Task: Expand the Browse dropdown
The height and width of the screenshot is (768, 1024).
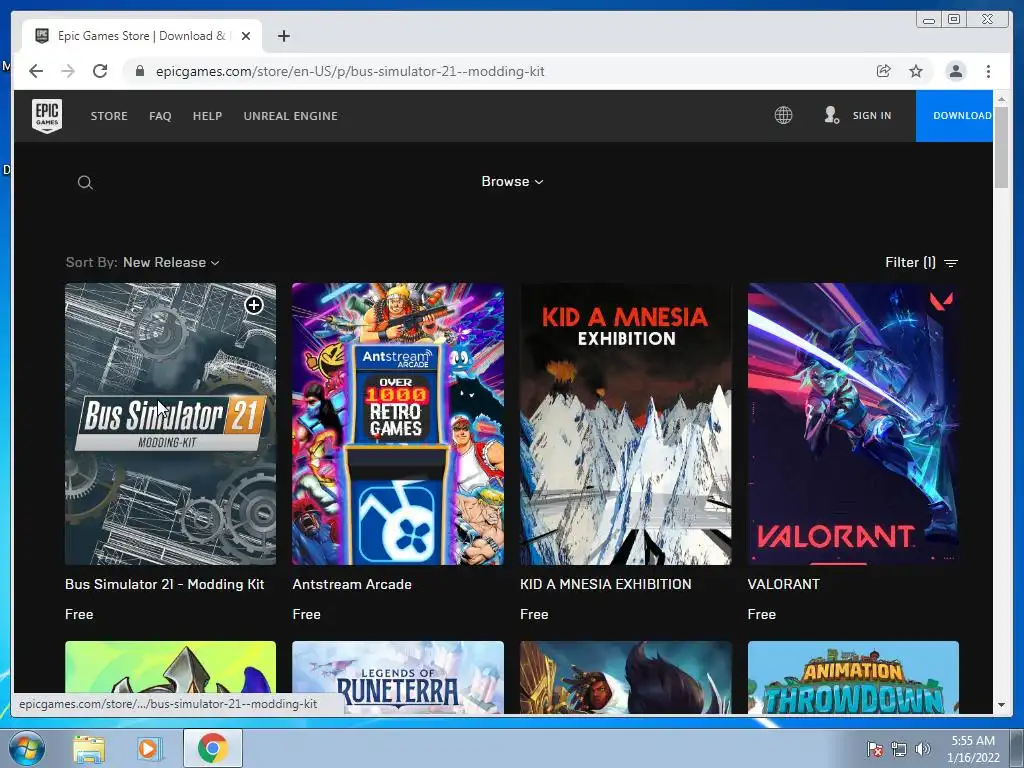Action: [x=512, y=182]
